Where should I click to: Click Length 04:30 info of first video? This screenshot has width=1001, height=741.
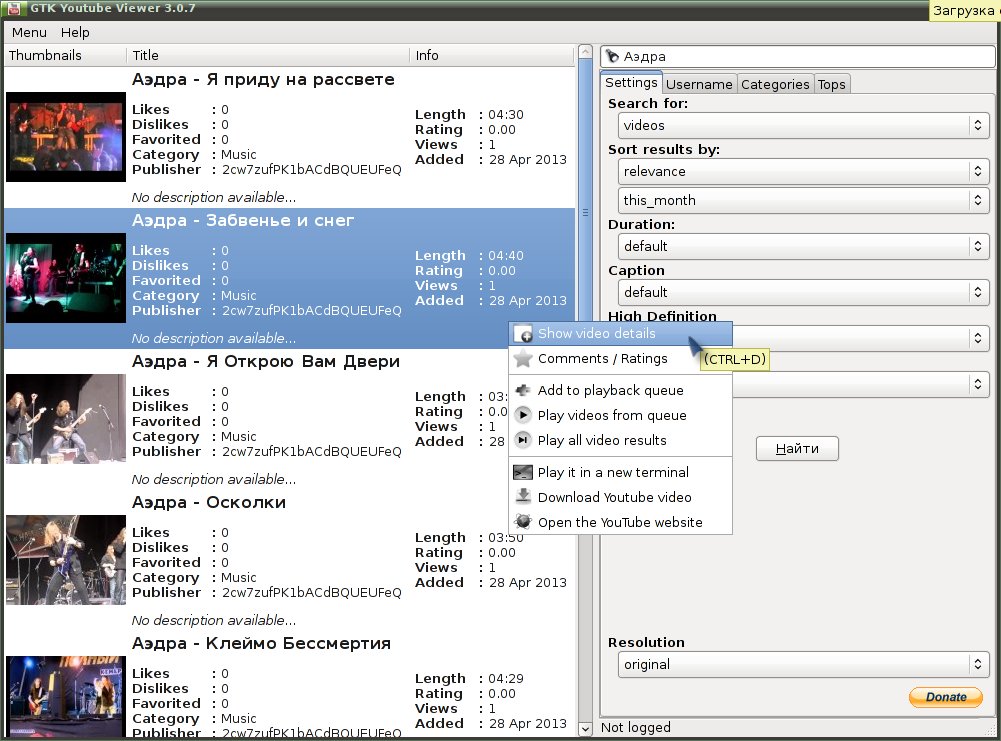point(469,115)
